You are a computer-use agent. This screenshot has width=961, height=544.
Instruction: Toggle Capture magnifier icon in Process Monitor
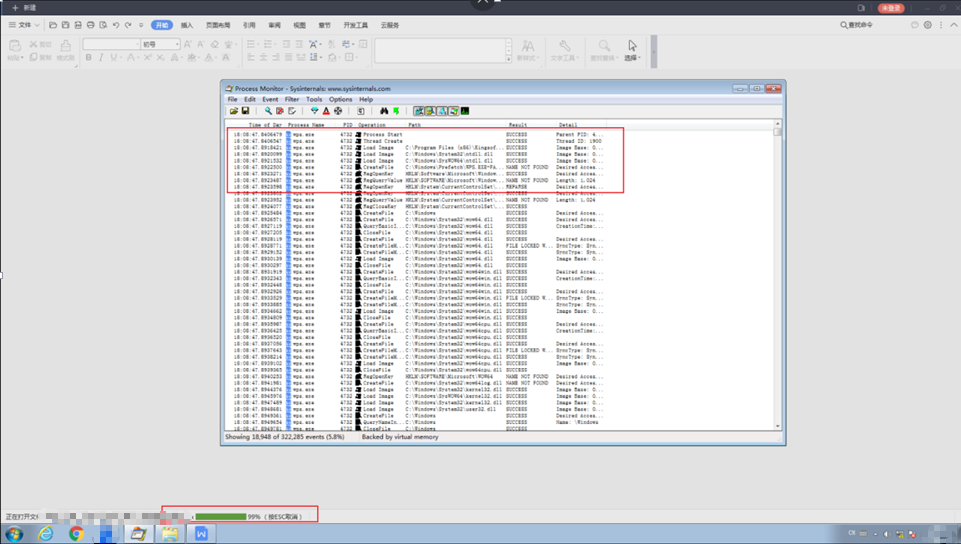point(268,111)
